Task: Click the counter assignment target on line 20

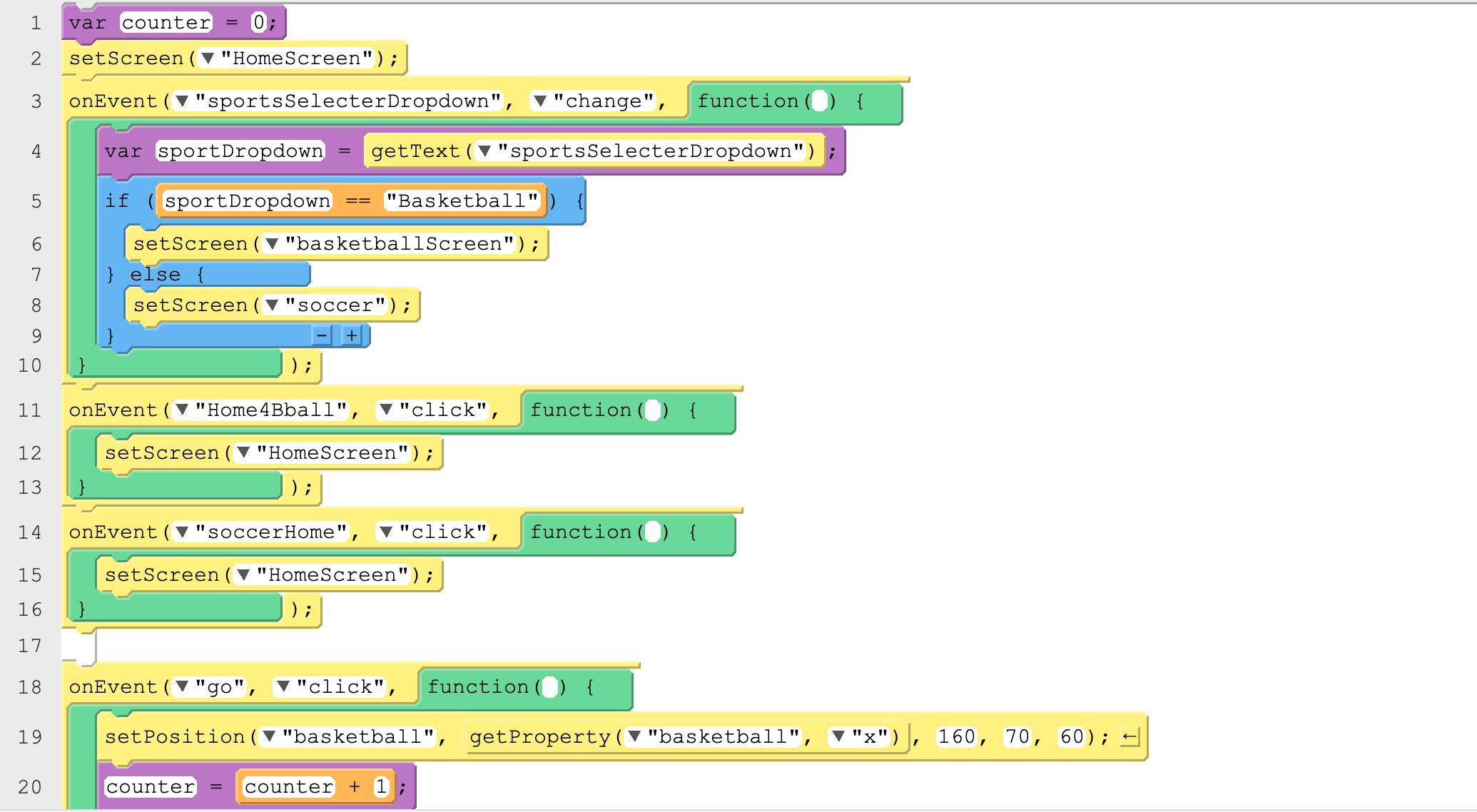Action: (x=151, y=787)
